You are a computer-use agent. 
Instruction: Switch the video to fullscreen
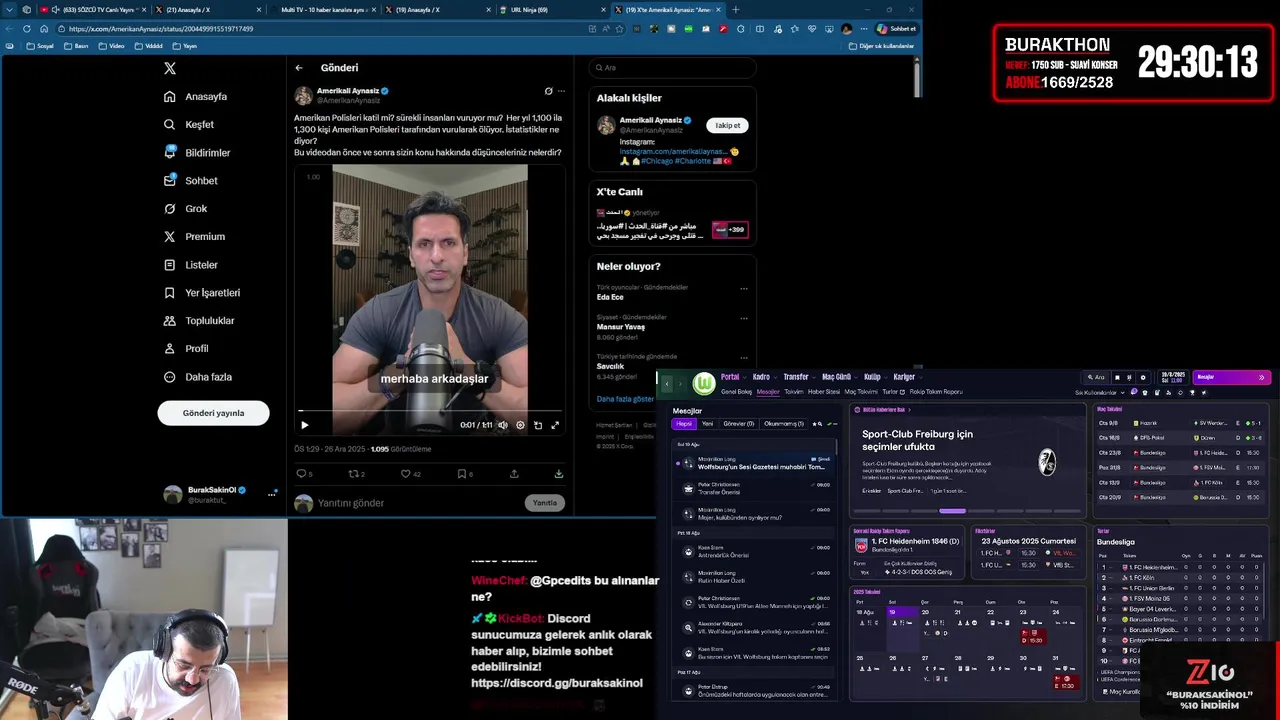point(555,425)
